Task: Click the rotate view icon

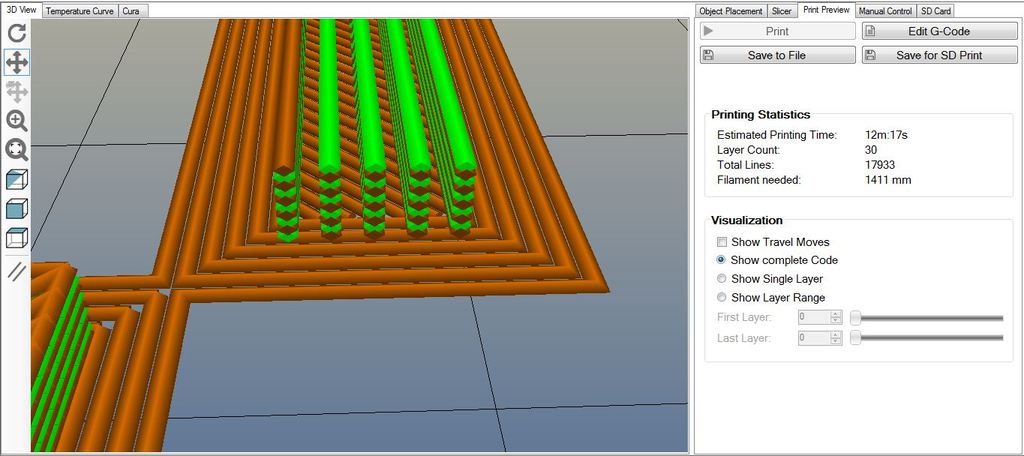Action: pos(16,33)
